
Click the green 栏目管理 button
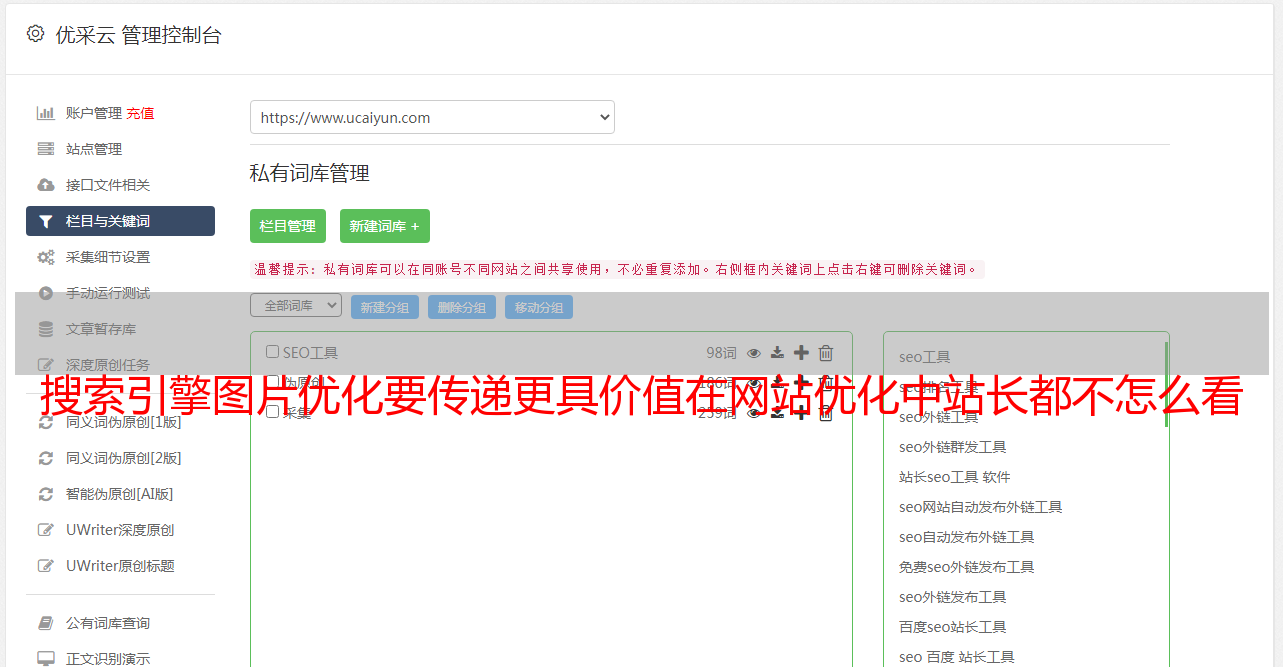(288, 226)
